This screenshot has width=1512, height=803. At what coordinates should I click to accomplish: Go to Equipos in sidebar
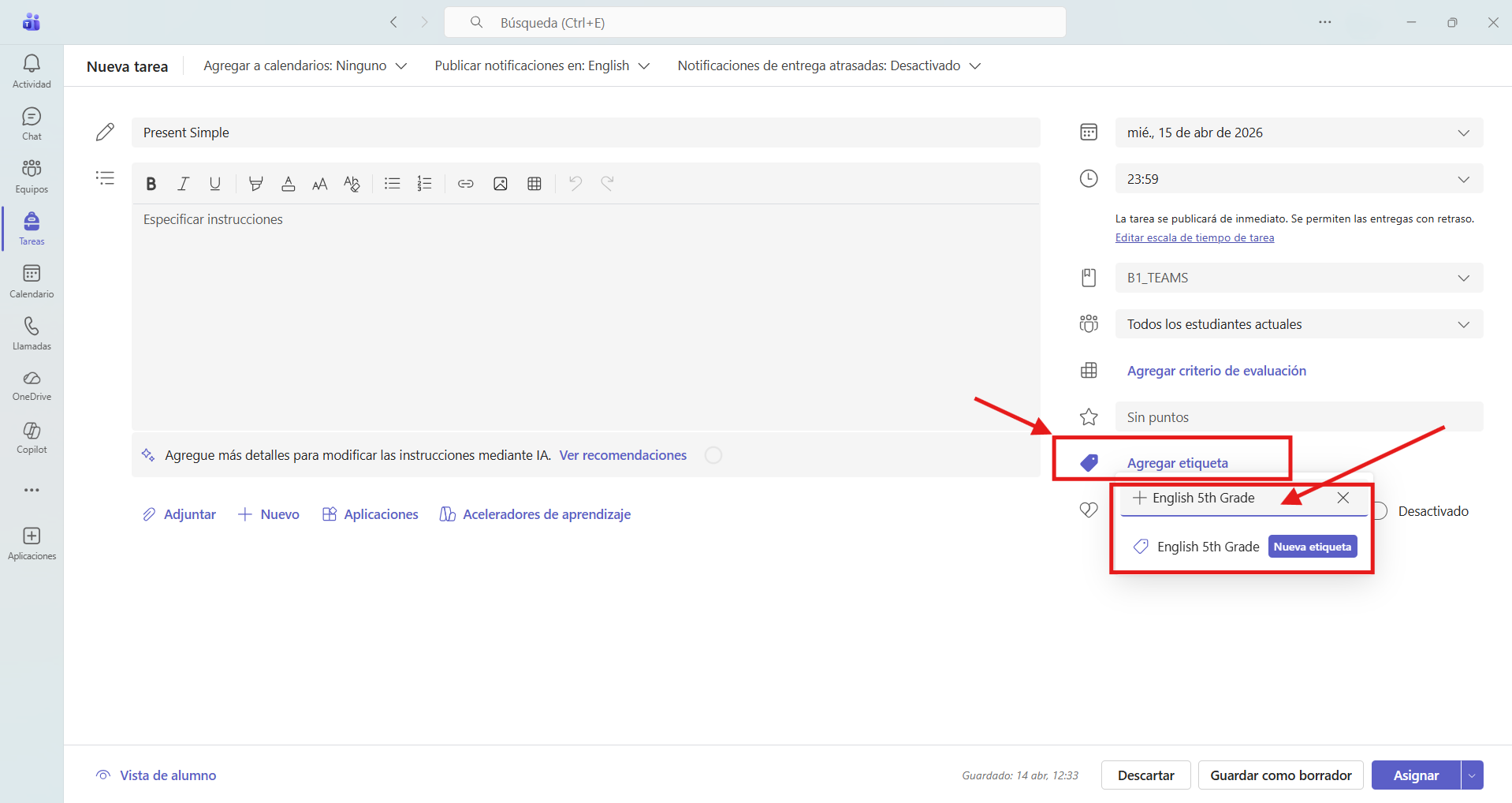point(32,176)
